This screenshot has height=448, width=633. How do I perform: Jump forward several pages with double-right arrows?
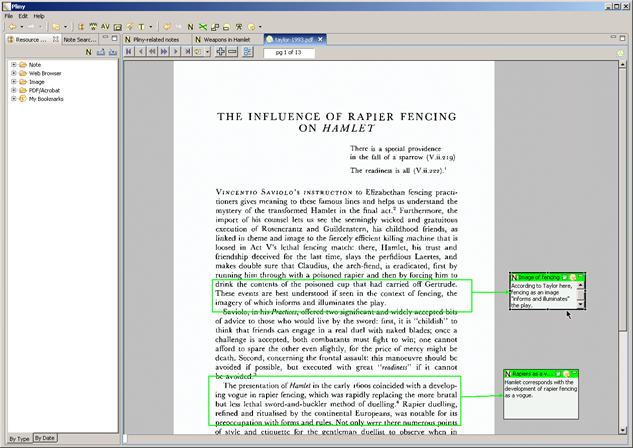tap(164, 52)
